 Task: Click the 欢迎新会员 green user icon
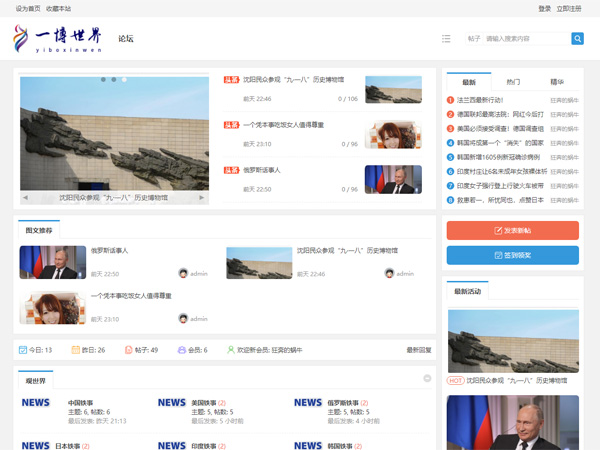pos(231,350)
